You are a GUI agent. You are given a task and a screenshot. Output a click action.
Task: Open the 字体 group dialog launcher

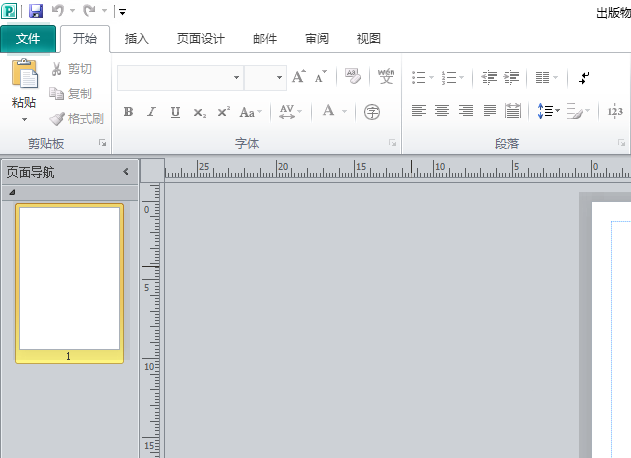[x=393, y=144]
